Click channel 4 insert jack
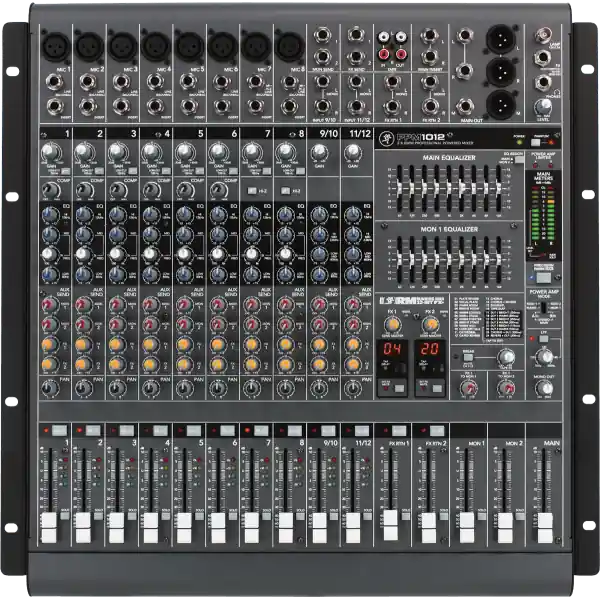The image size is (600, 600). (x=155, y=106)
